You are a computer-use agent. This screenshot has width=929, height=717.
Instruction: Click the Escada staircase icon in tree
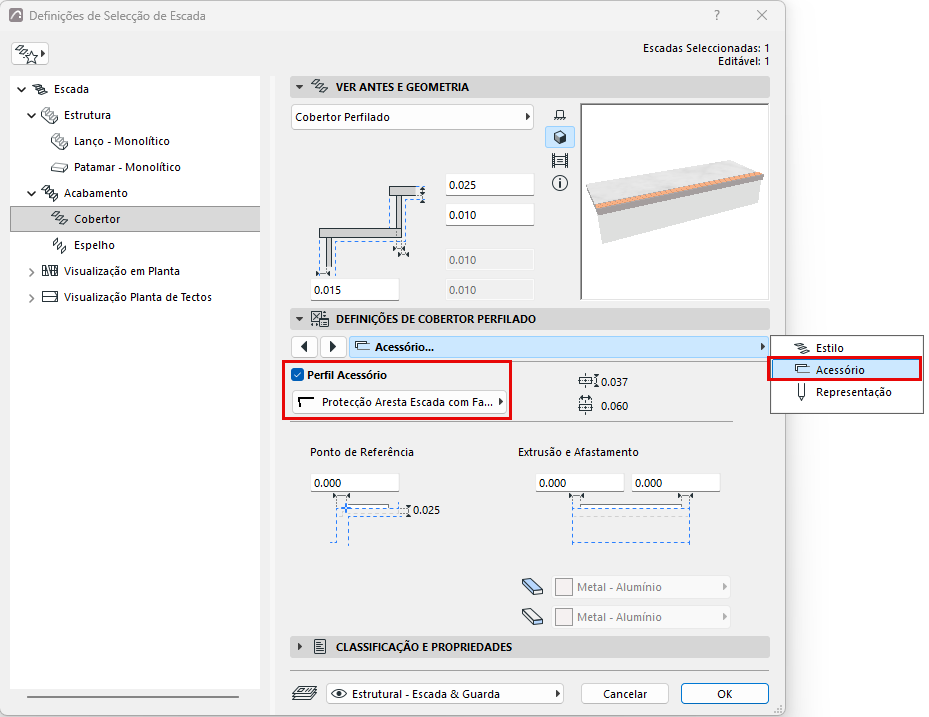point(40,89)
